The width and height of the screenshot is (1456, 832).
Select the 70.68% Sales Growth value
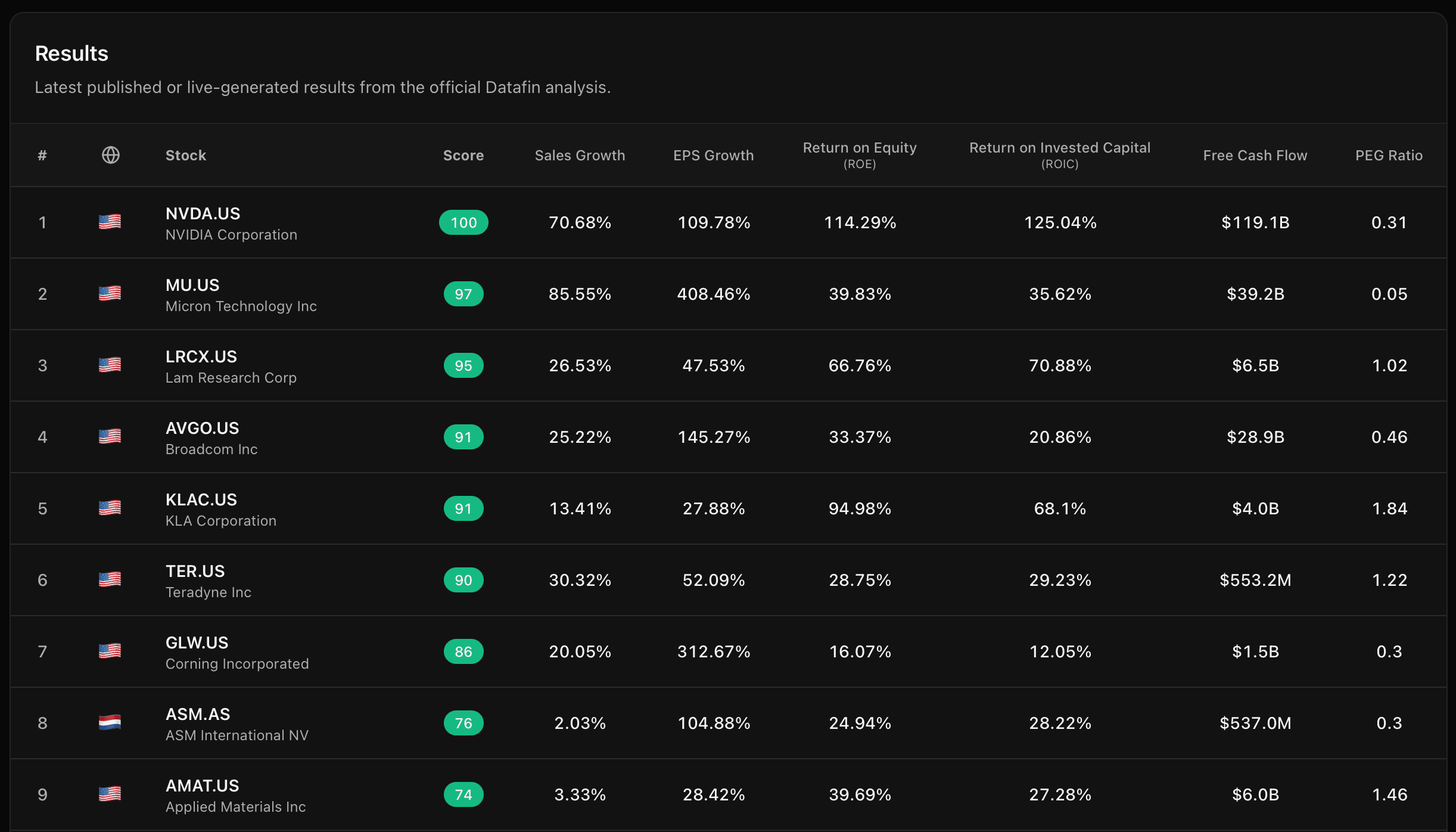(x=580, y=222)
